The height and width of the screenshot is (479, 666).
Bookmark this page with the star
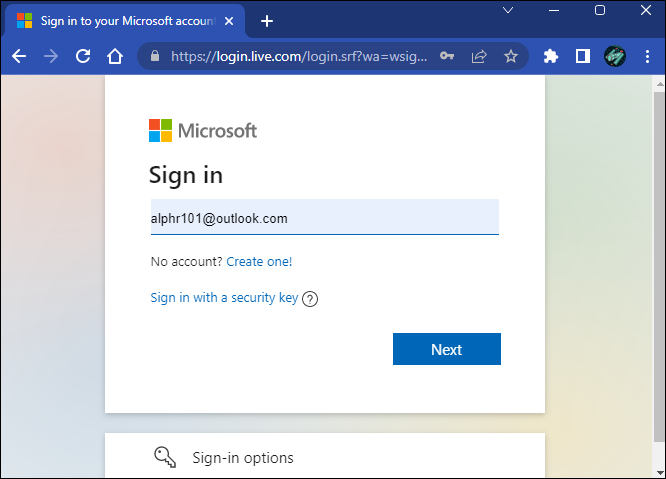(x=511, y=56)
